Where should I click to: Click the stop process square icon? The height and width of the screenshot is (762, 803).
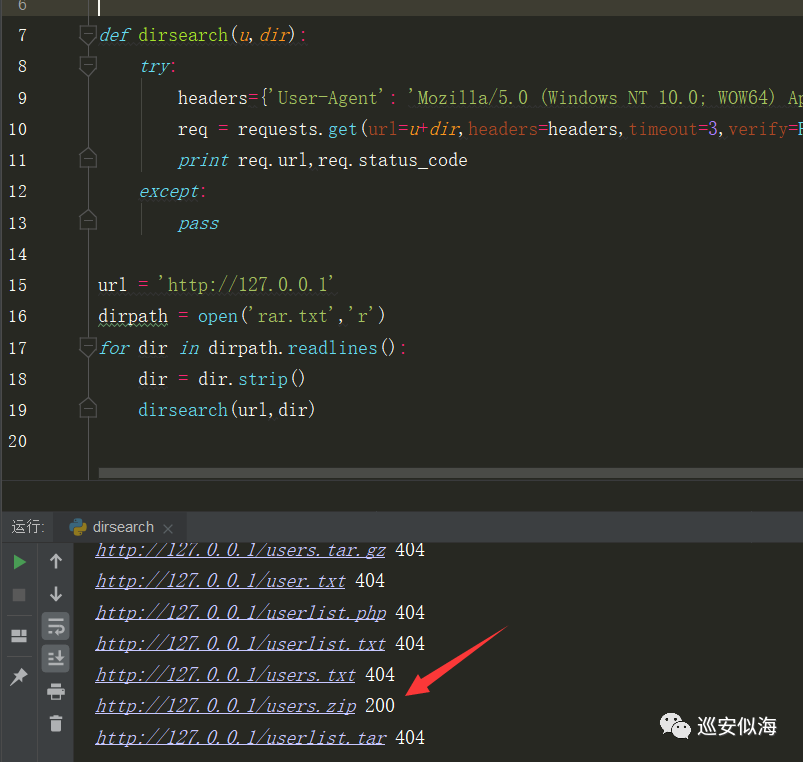(19, 595)
